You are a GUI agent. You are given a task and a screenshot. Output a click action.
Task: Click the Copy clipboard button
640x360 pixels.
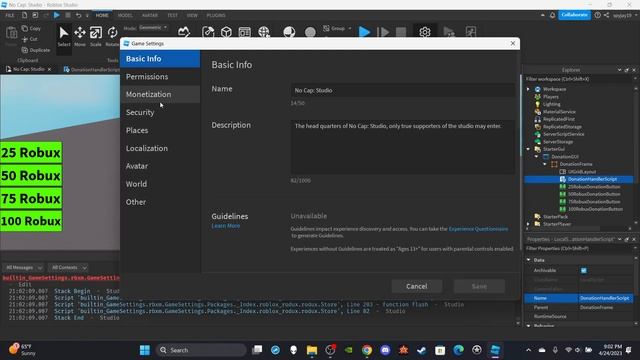(31, 29)
